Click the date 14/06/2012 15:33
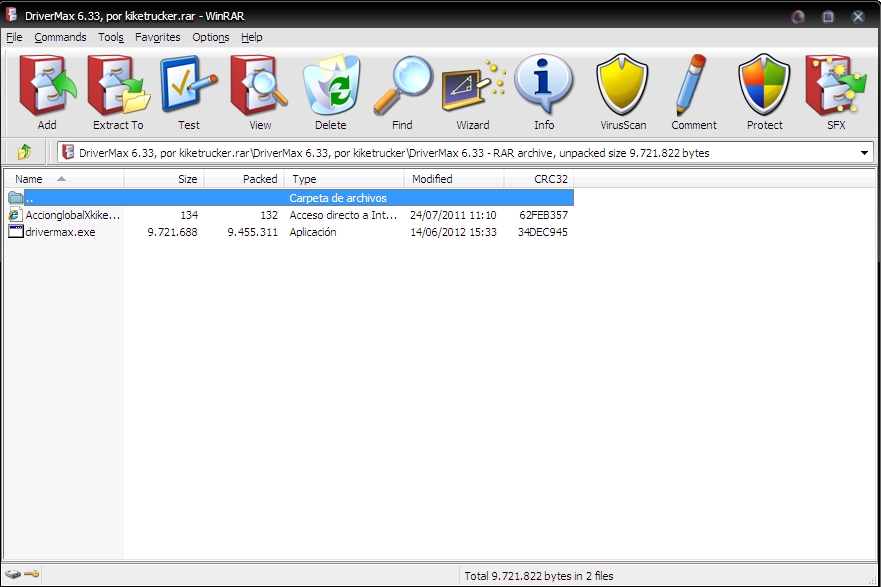This screenshot has width=881, height=587. coord(453,232)
